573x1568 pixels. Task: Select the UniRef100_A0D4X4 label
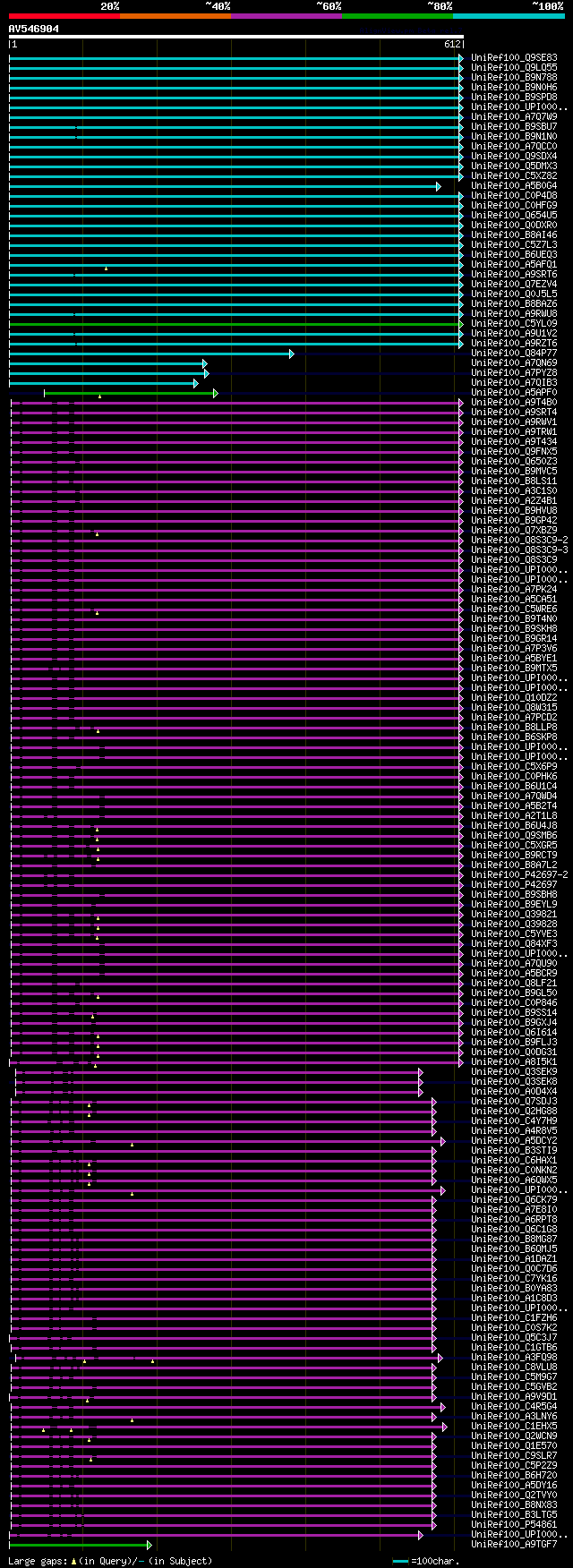pos(514,1091)
